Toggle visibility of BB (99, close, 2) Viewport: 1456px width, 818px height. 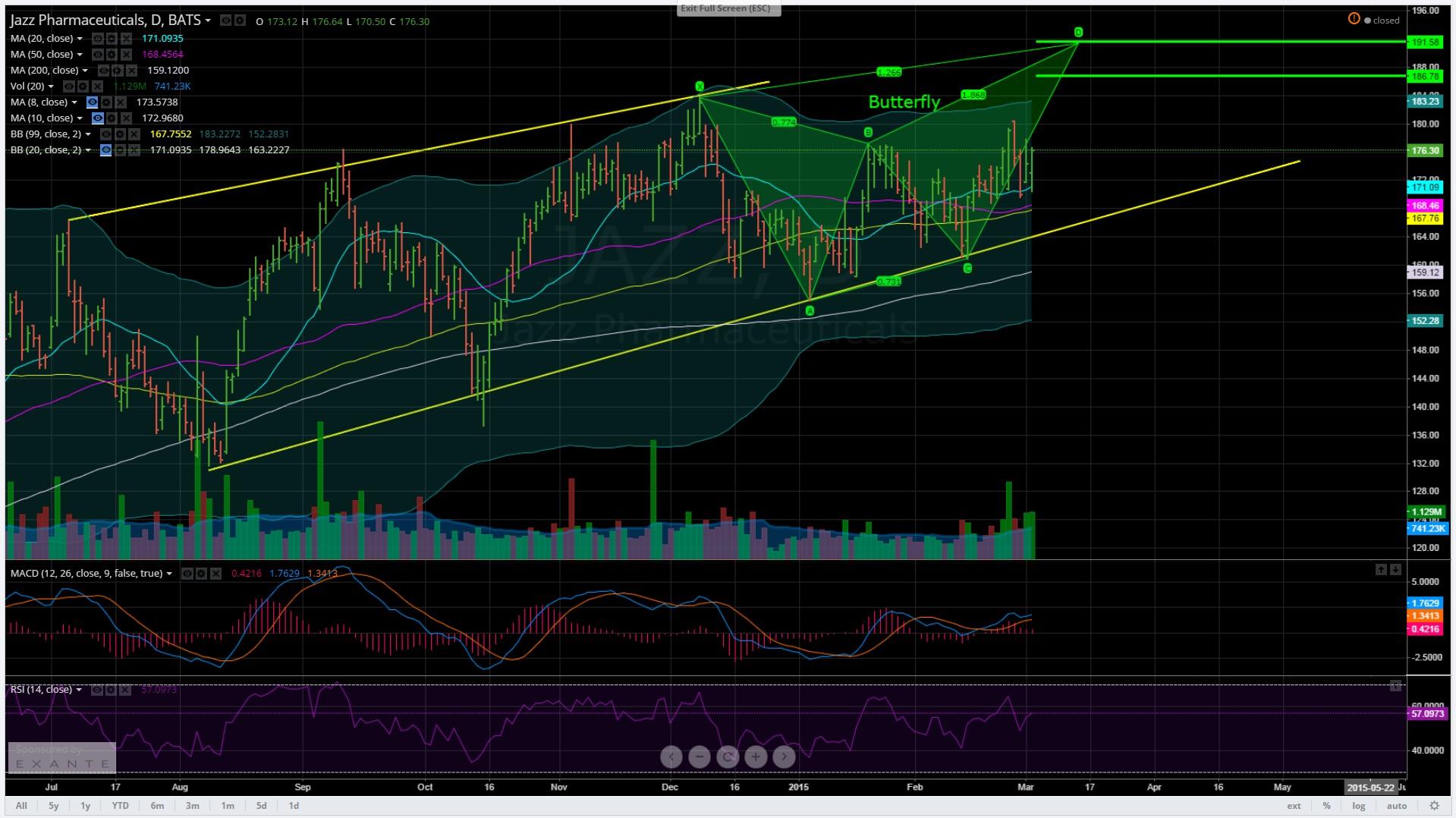105,134
